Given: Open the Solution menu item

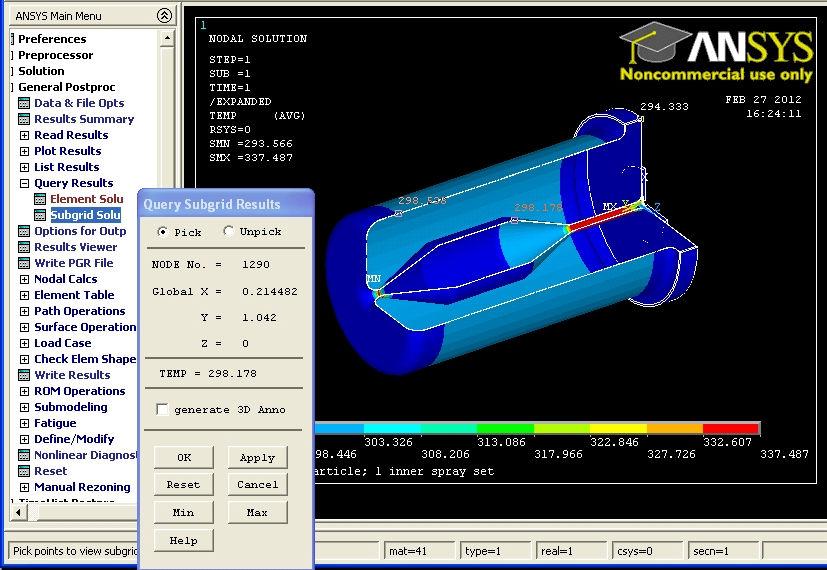Looking at the screenshot, I should tap(41, 71).
